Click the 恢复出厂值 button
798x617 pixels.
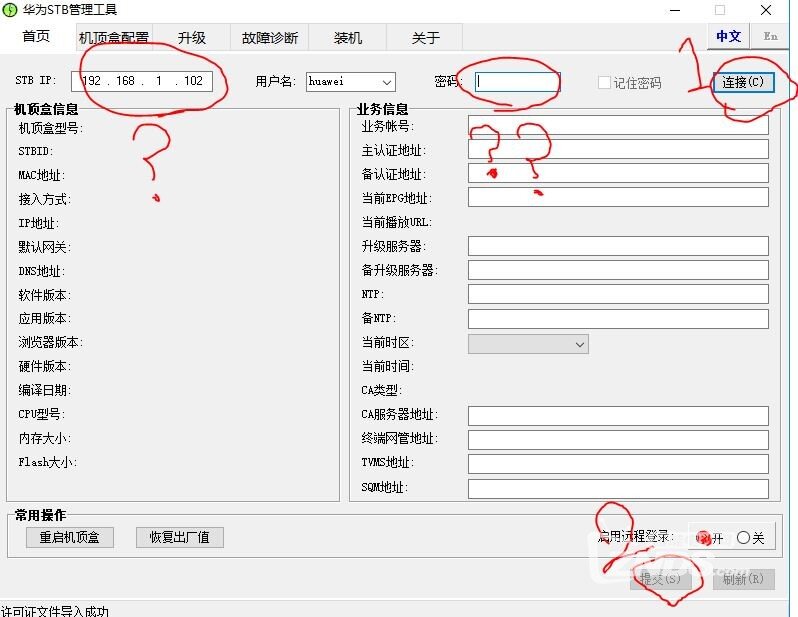pos(180,537)
